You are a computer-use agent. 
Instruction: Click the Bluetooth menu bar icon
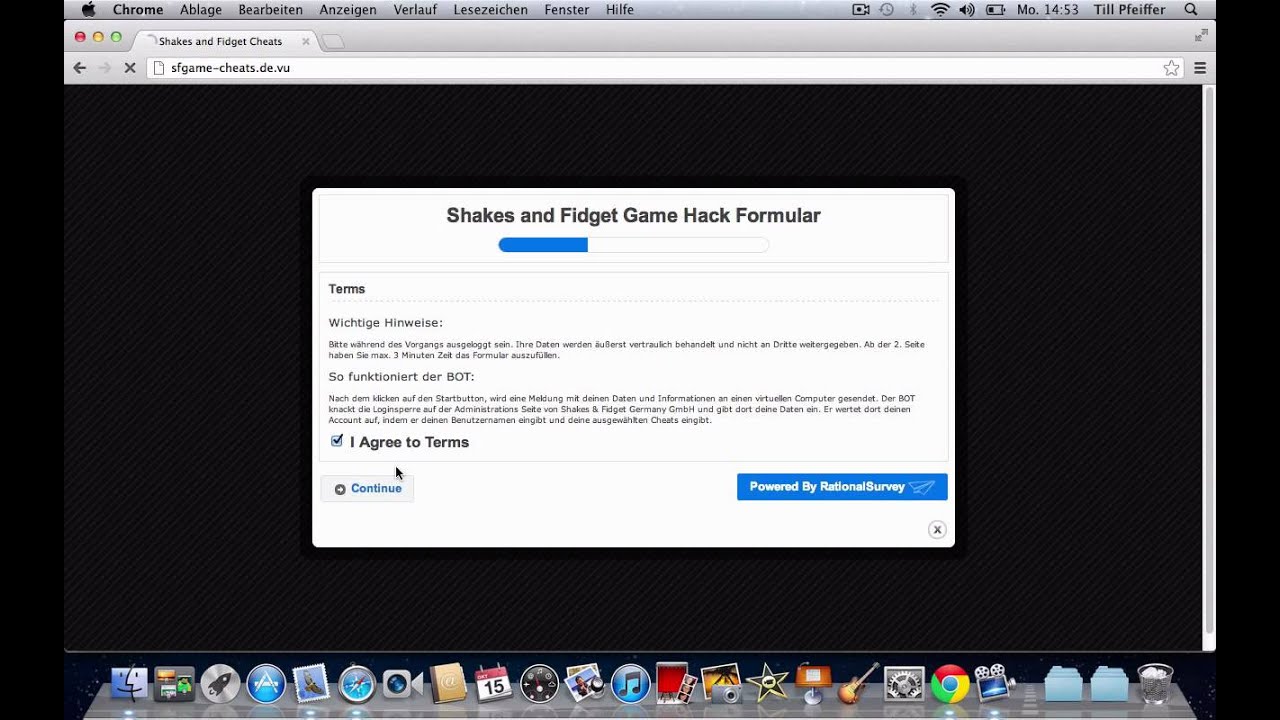(x=913, y=9)
